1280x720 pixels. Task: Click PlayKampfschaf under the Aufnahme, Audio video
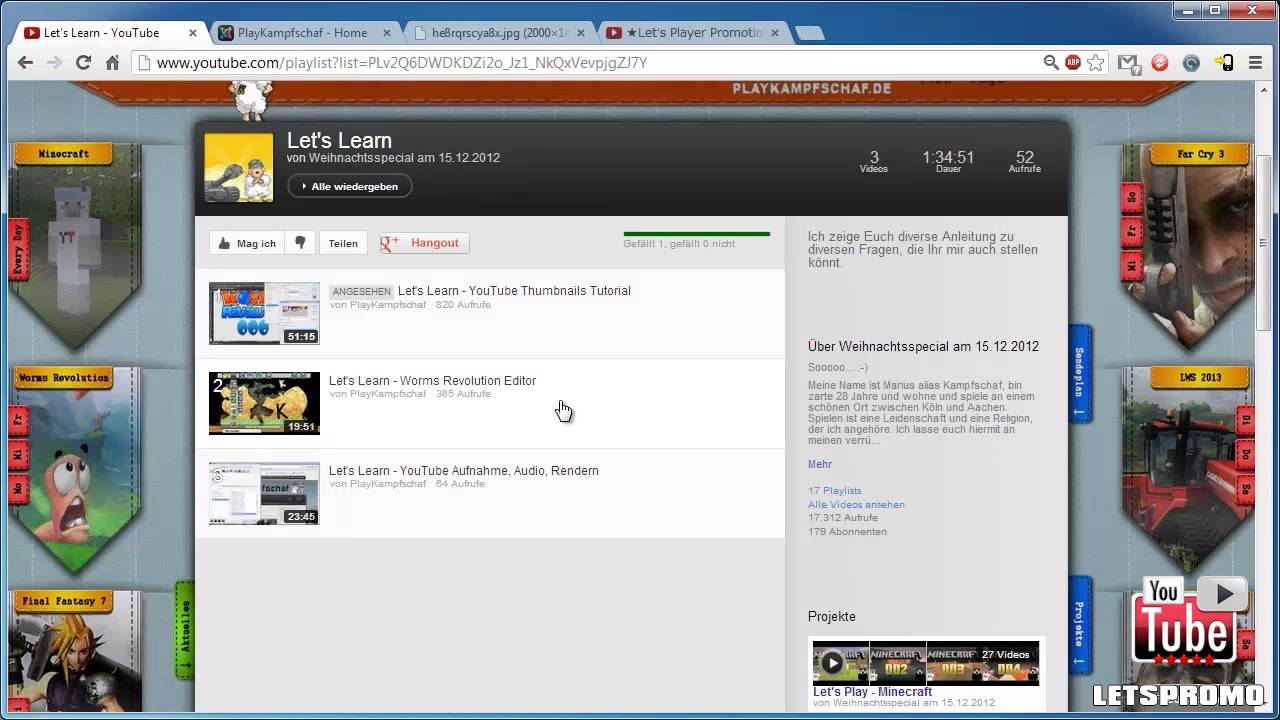388,484
